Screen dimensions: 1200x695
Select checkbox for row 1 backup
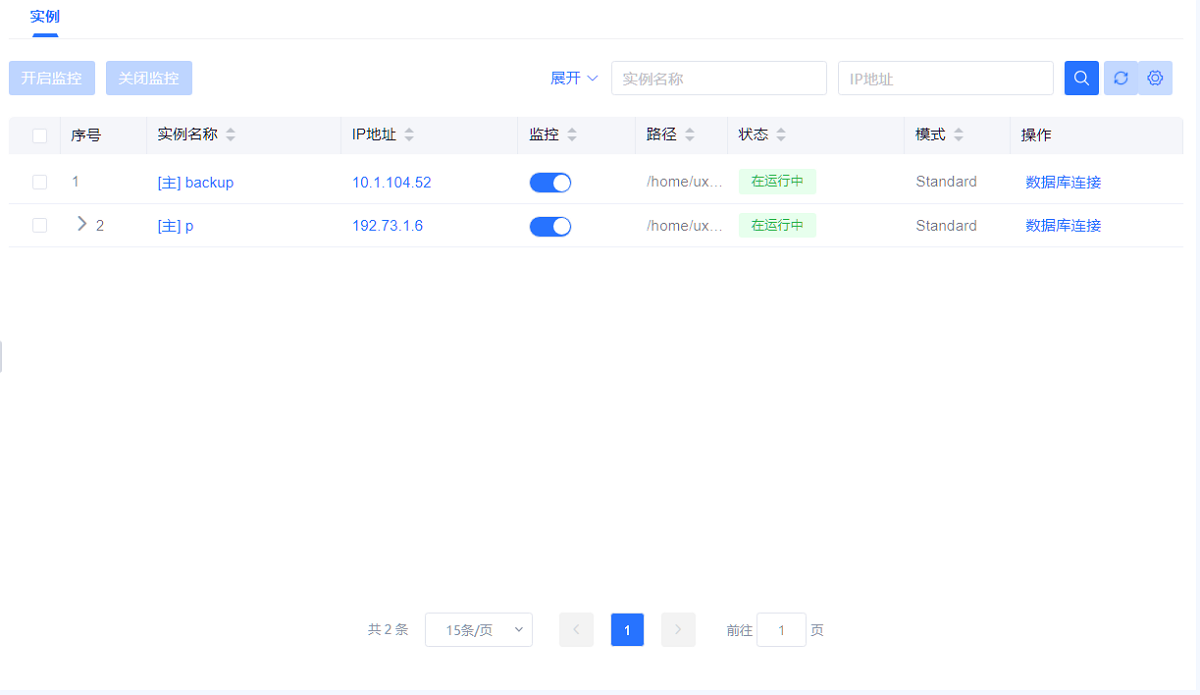coord(40,182)
